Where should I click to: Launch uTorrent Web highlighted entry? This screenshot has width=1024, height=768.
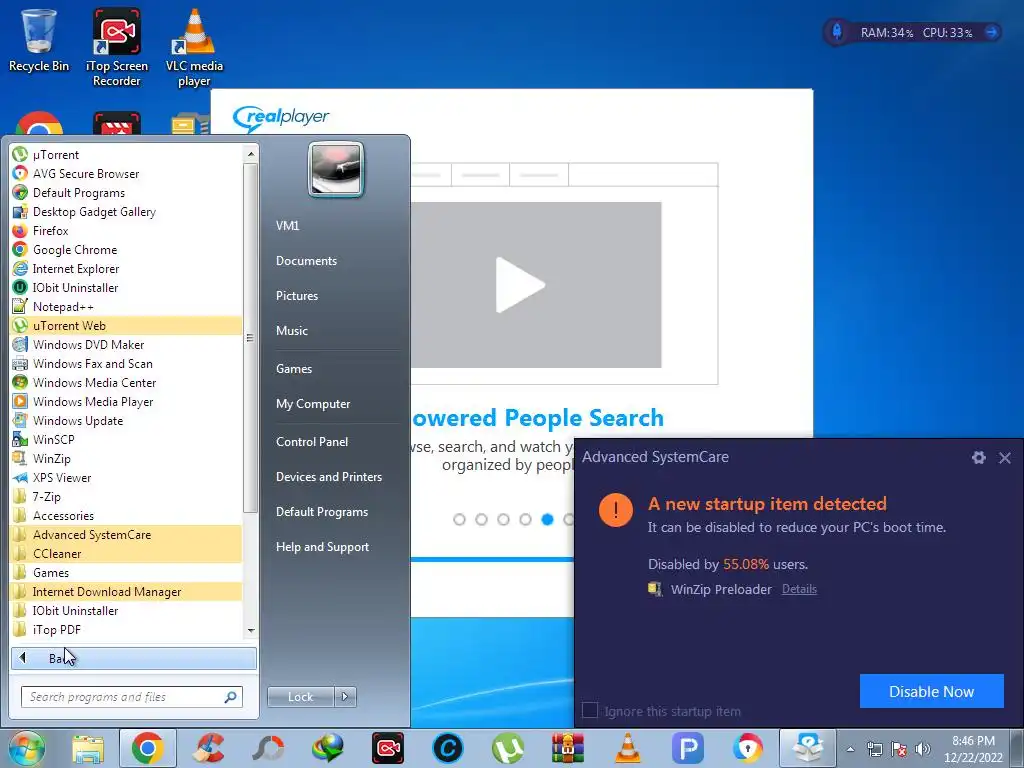click(126, 325)
